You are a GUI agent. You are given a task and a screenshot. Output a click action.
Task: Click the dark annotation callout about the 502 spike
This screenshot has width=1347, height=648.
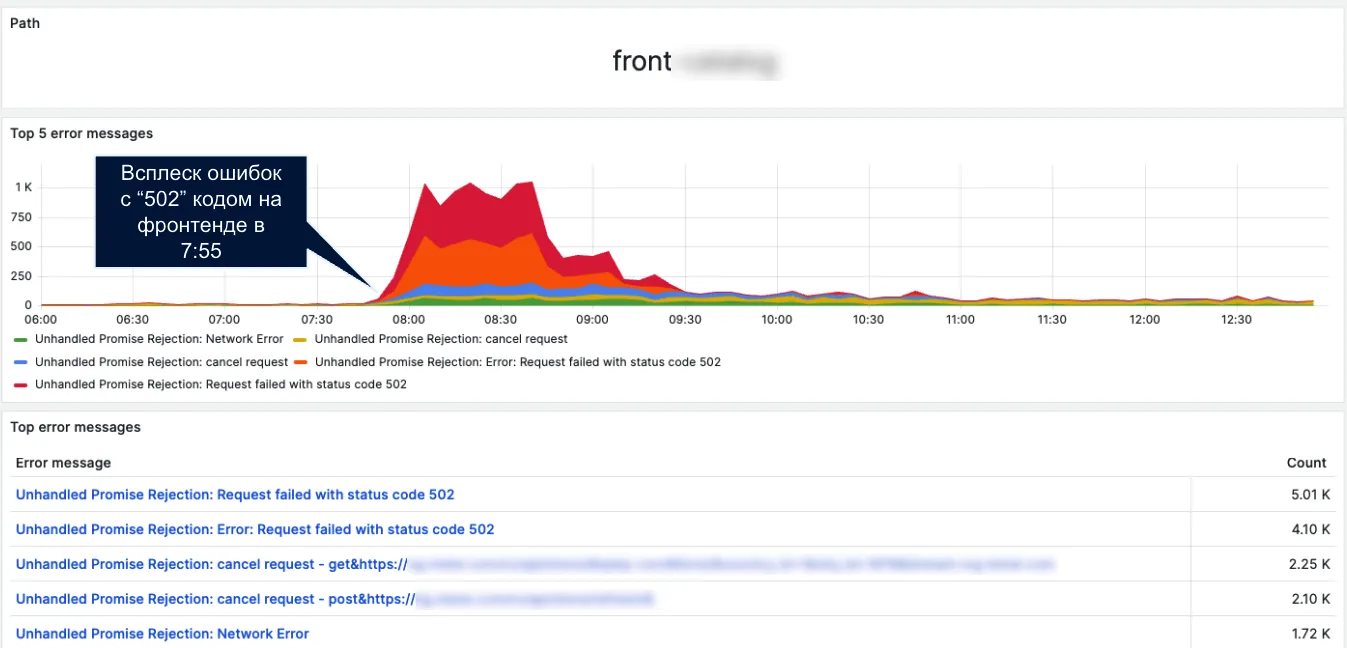click(x=200, y=211)
